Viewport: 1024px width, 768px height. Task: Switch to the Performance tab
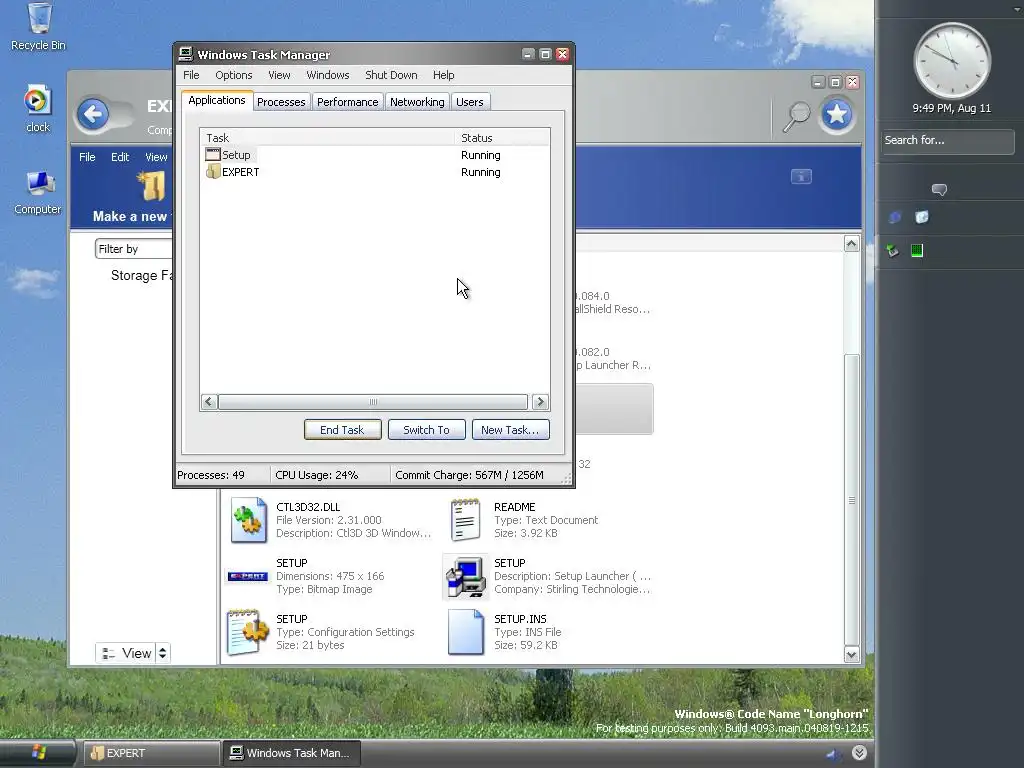click(347, 102)
